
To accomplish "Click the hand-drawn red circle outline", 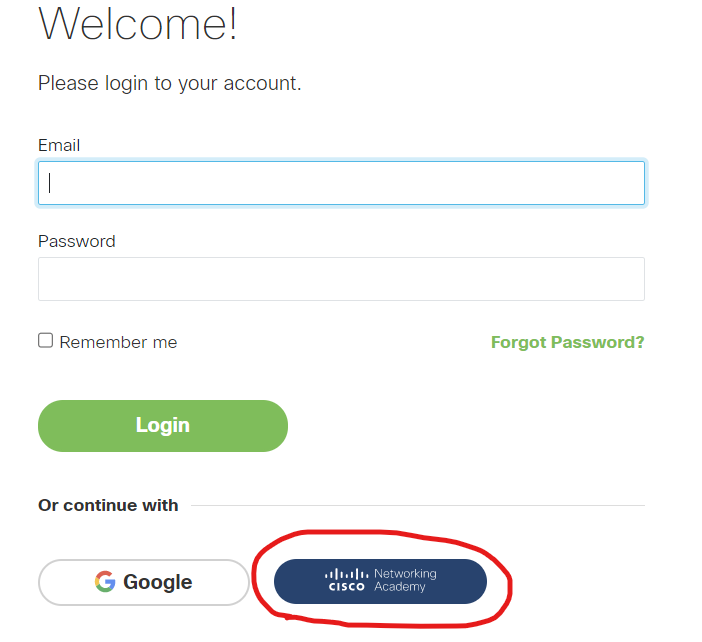I will [508, 582].
